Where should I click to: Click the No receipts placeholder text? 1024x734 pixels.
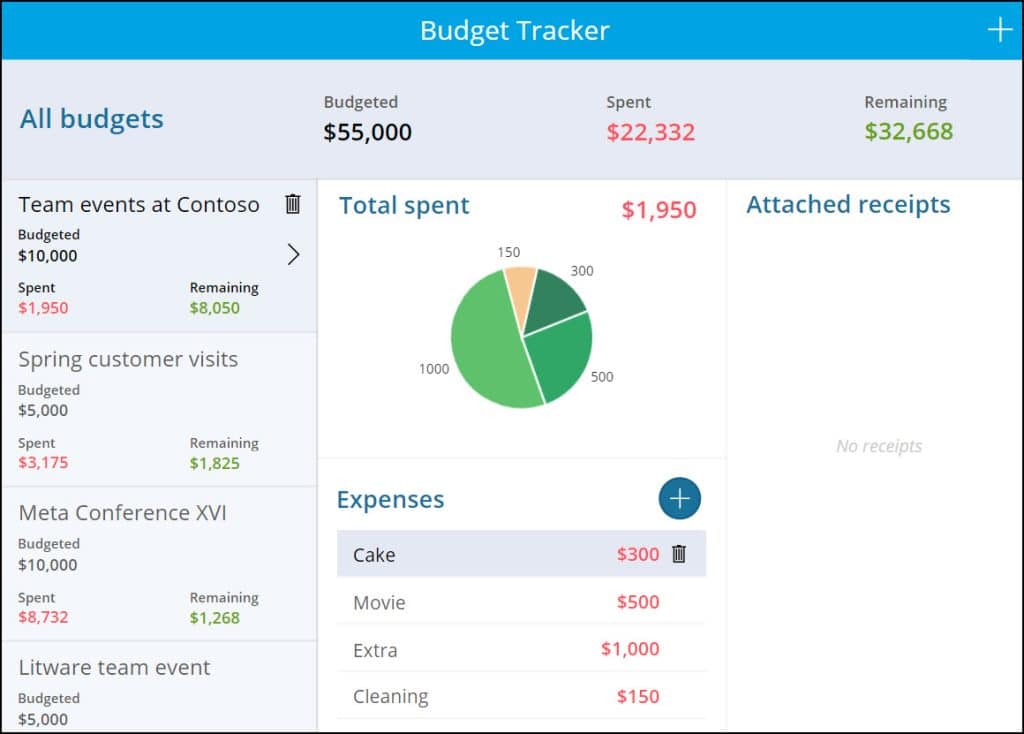[879, 446]
